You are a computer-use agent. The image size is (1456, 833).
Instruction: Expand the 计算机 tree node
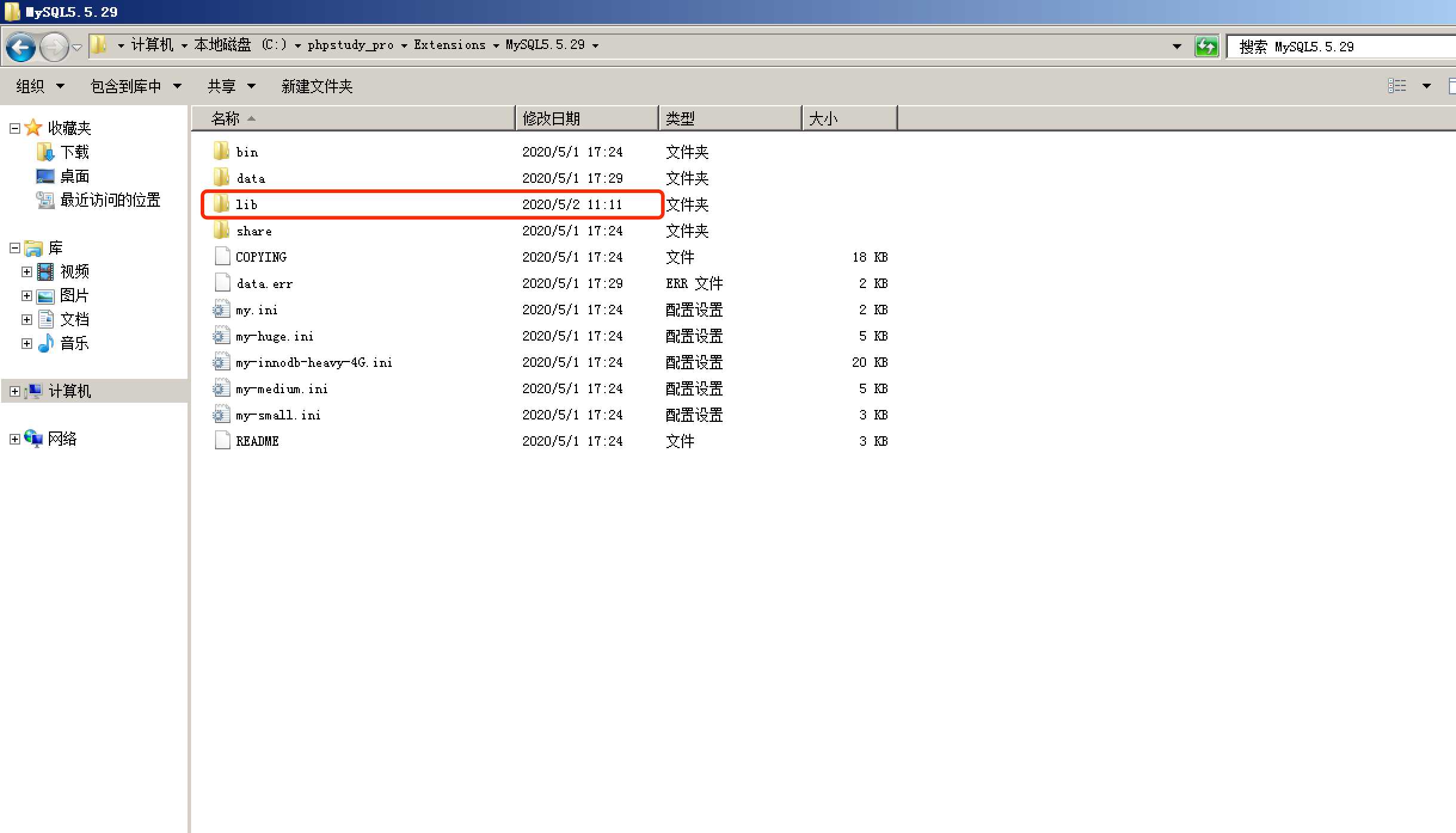click(x=15, y=391)
